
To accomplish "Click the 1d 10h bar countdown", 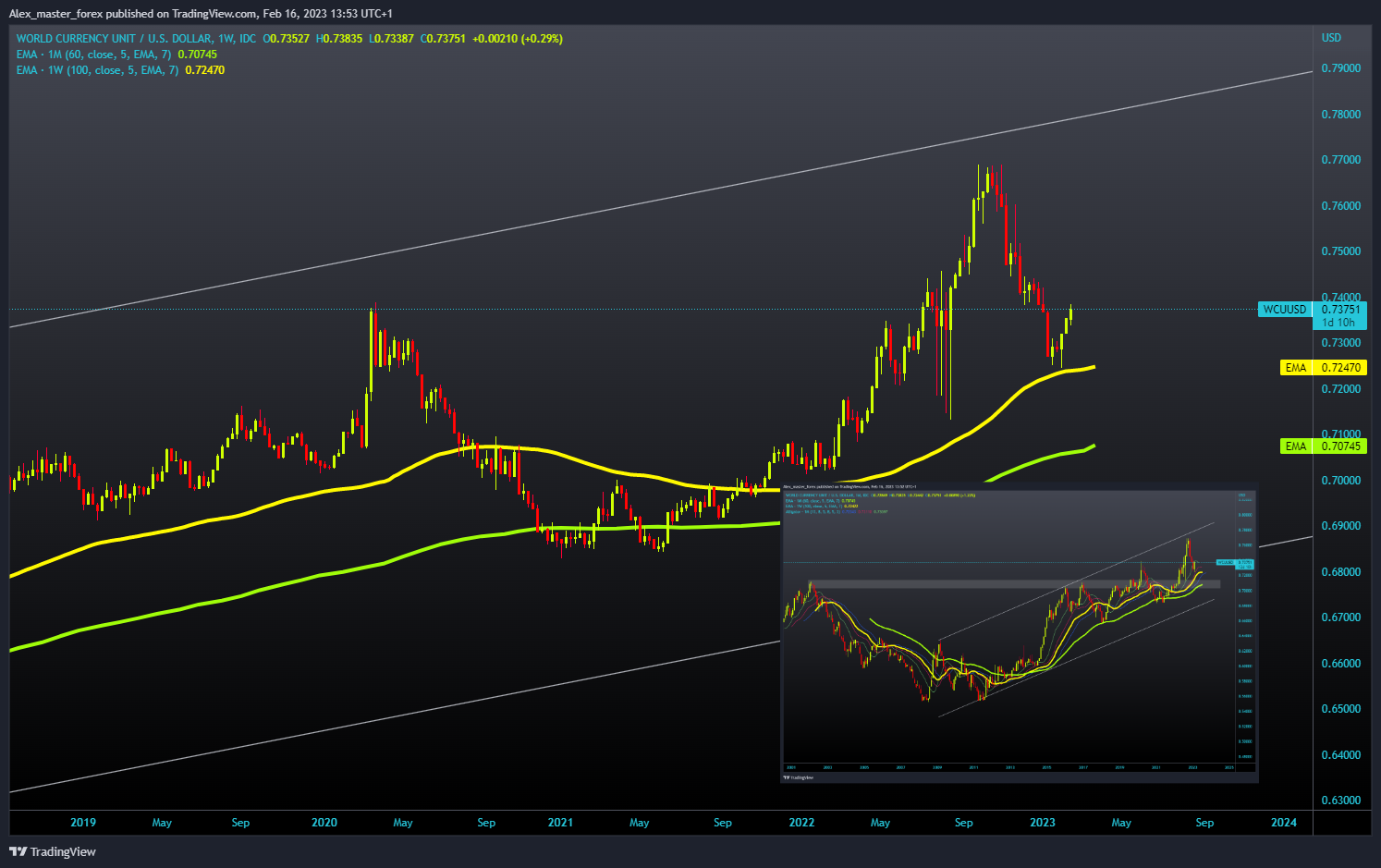I will coord(1338,323).
